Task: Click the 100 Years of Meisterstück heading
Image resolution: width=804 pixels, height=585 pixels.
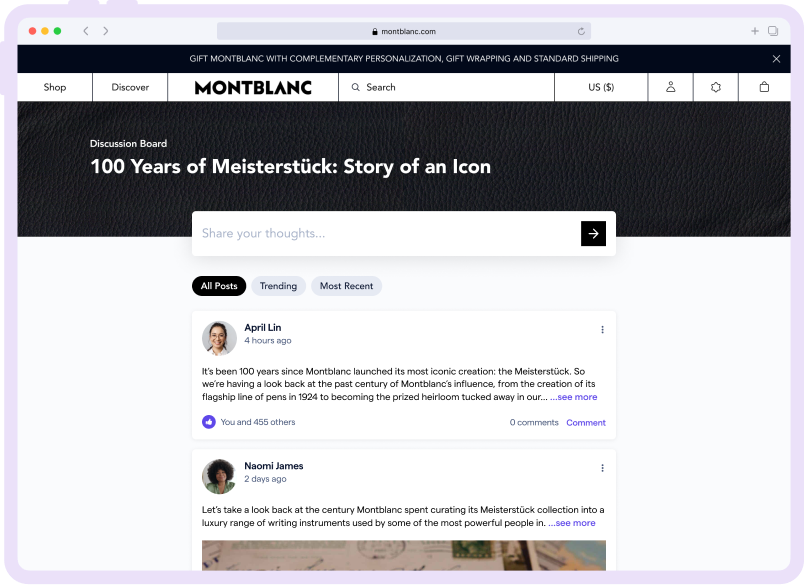Action: tap(291, 167)
